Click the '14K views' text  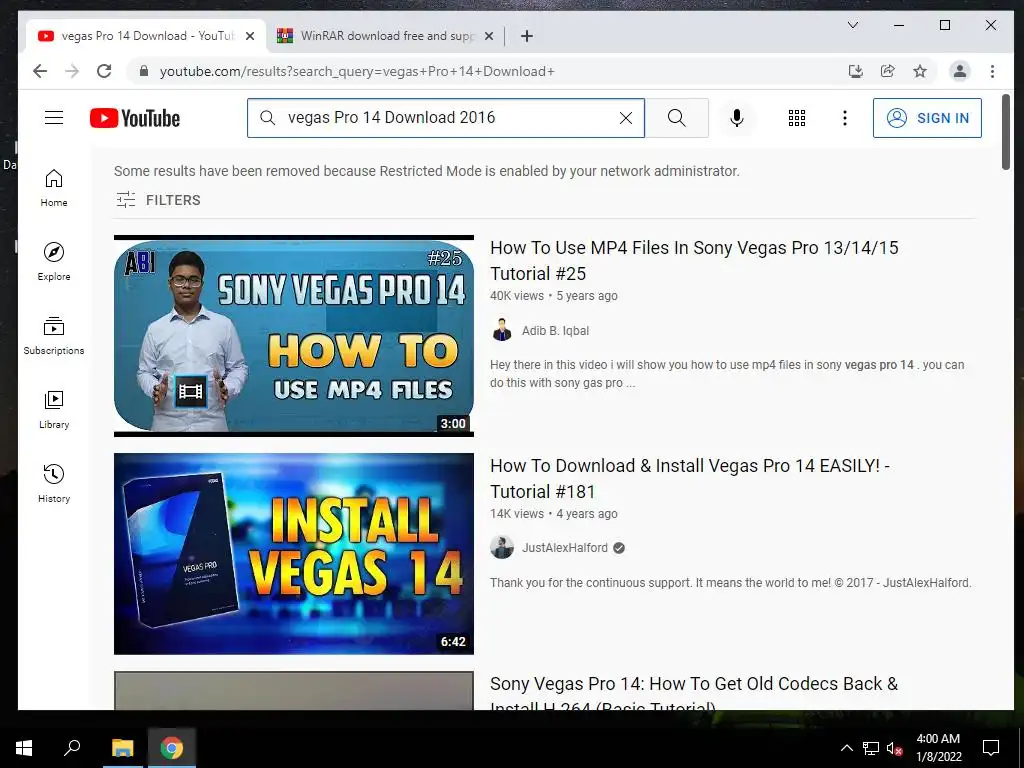pos(517,514)
